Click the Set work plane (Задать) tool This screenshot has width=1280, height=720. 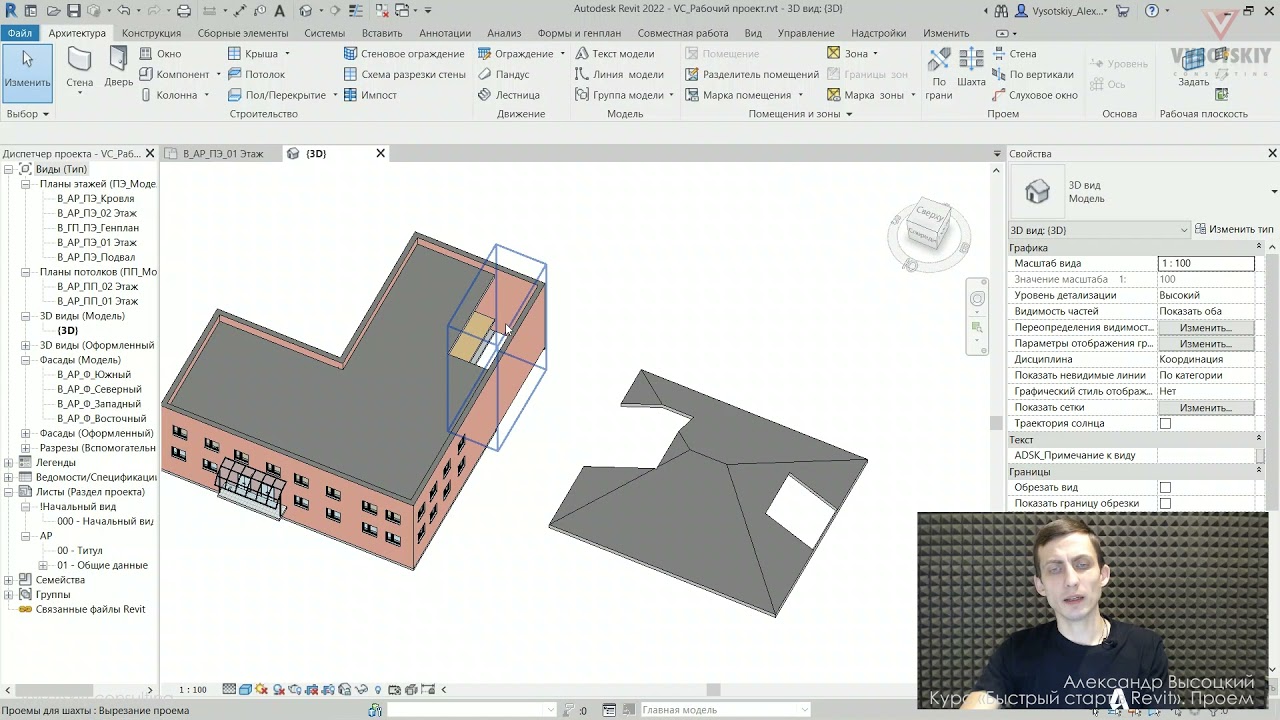(1193, 67)
